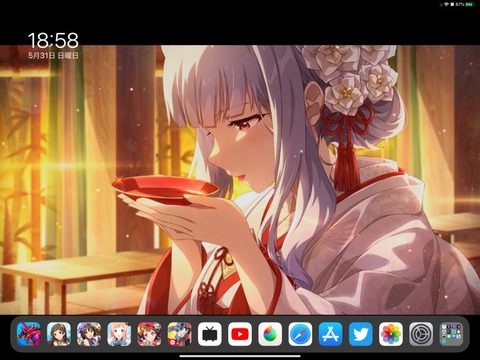Image resolution: width=480 pixels, height=360 pixels.
Task: Open the YouTube app
Action: [x=240, y=334]
